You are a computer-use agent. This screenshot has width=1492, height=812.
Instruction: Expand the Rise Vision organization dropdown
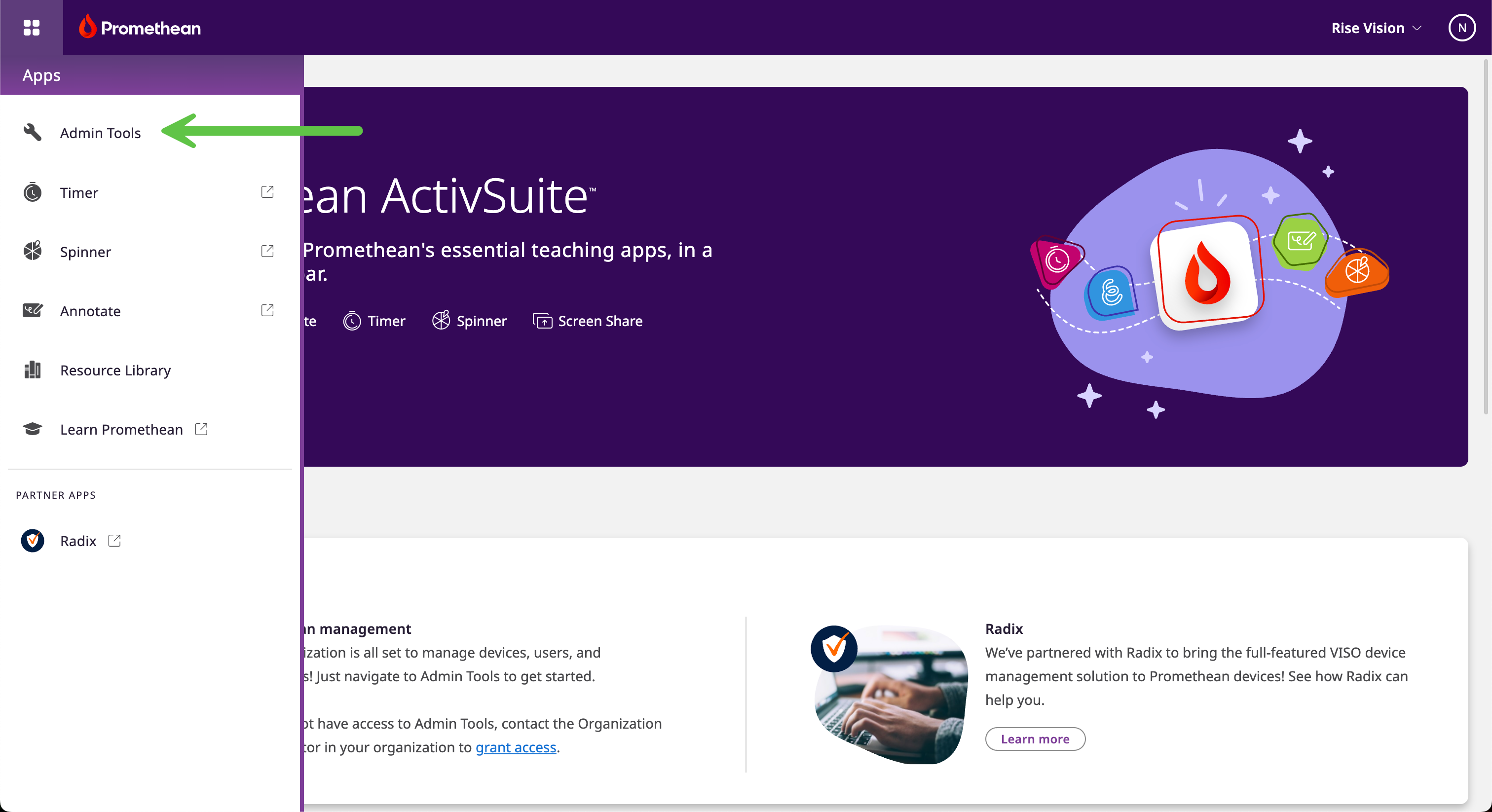click(1376, 28)
